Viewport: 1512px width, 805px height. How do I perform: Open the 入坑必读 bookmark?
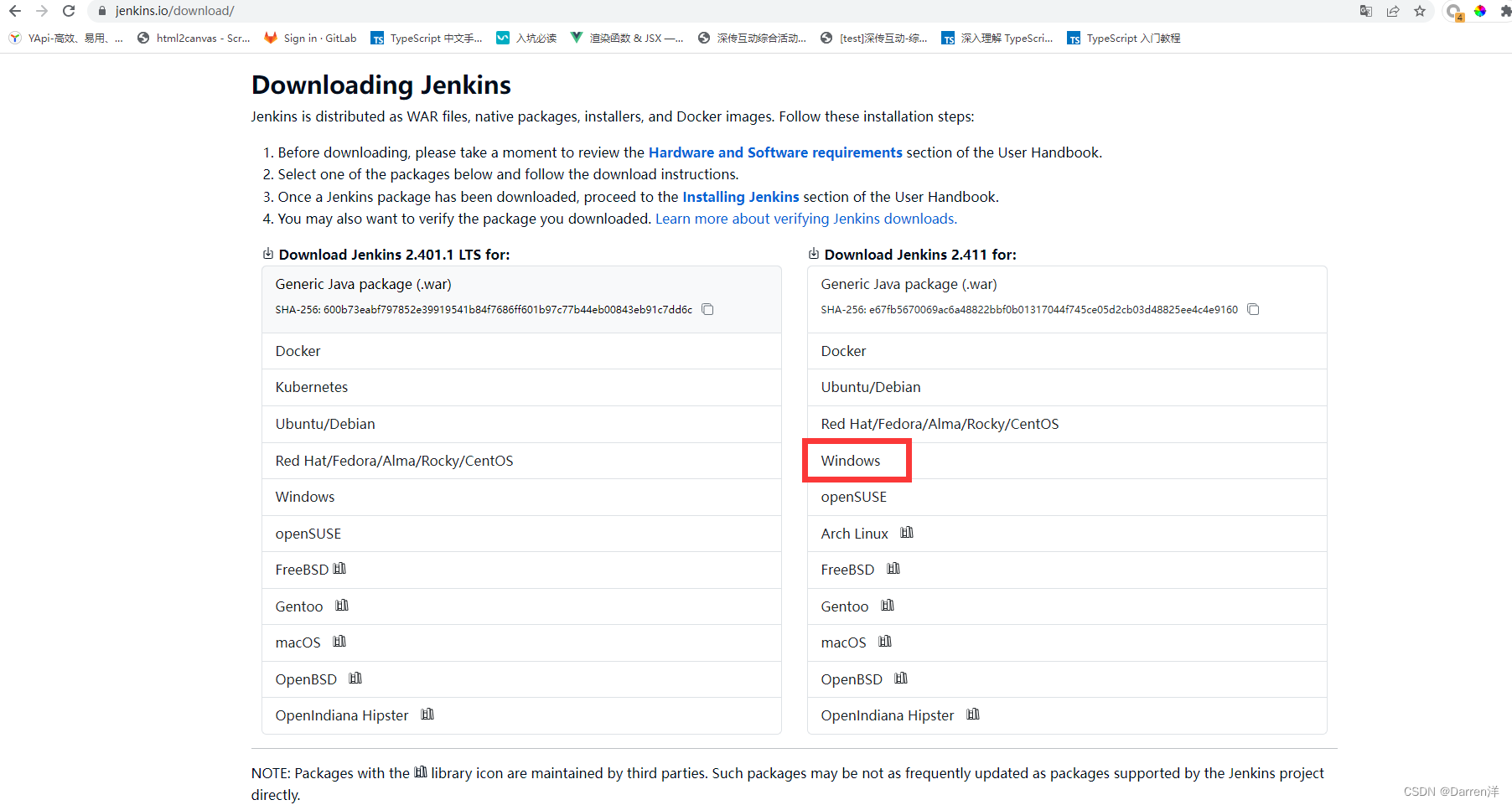coord(526,38)
